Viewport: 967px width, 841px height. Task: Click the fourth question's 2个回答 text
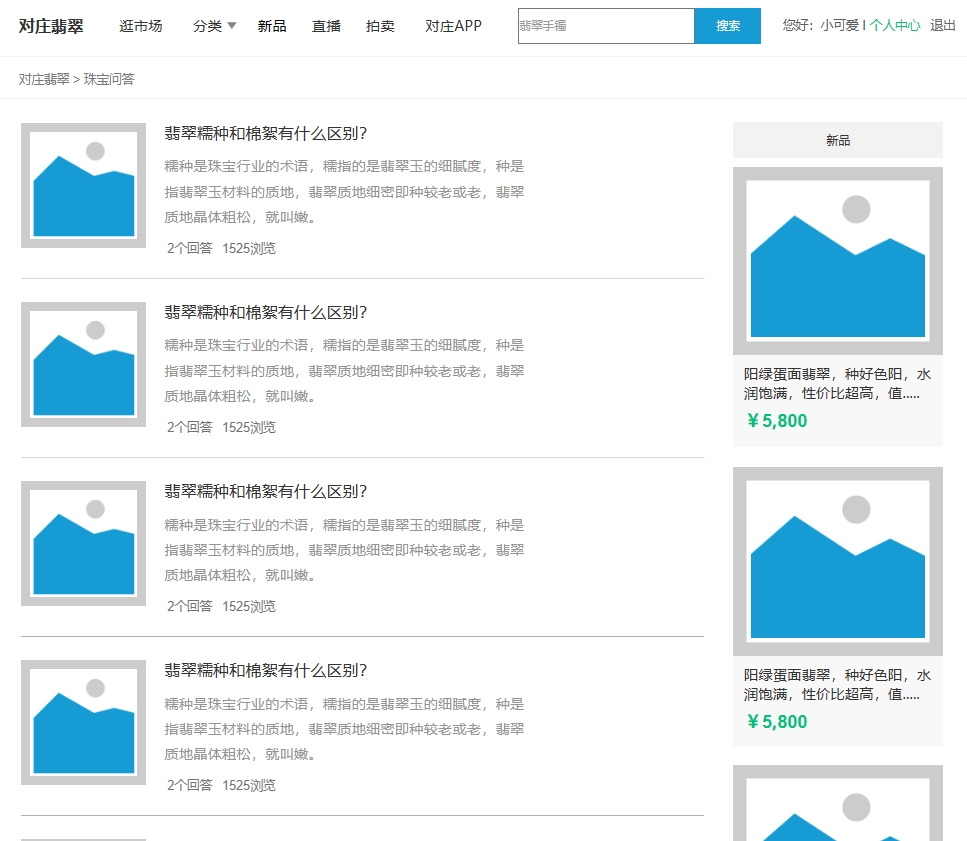coord(189,786)
